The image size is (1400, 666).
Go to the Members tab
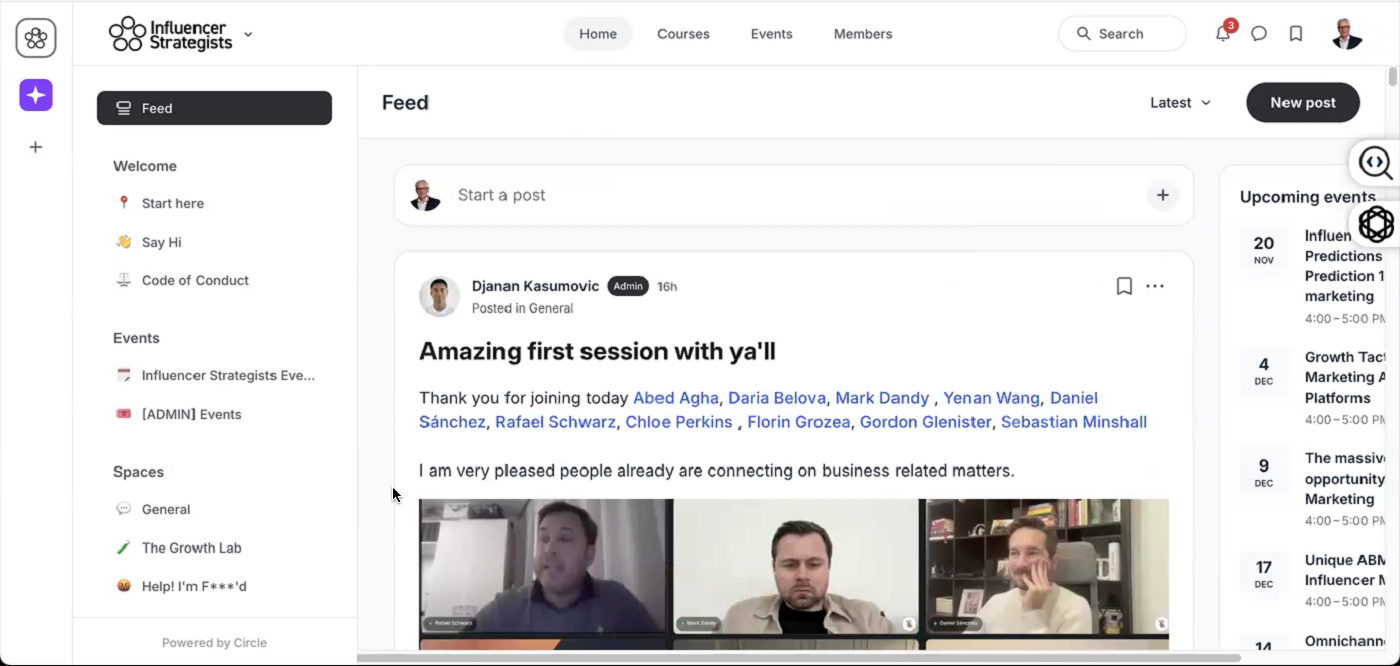[862, 34]
